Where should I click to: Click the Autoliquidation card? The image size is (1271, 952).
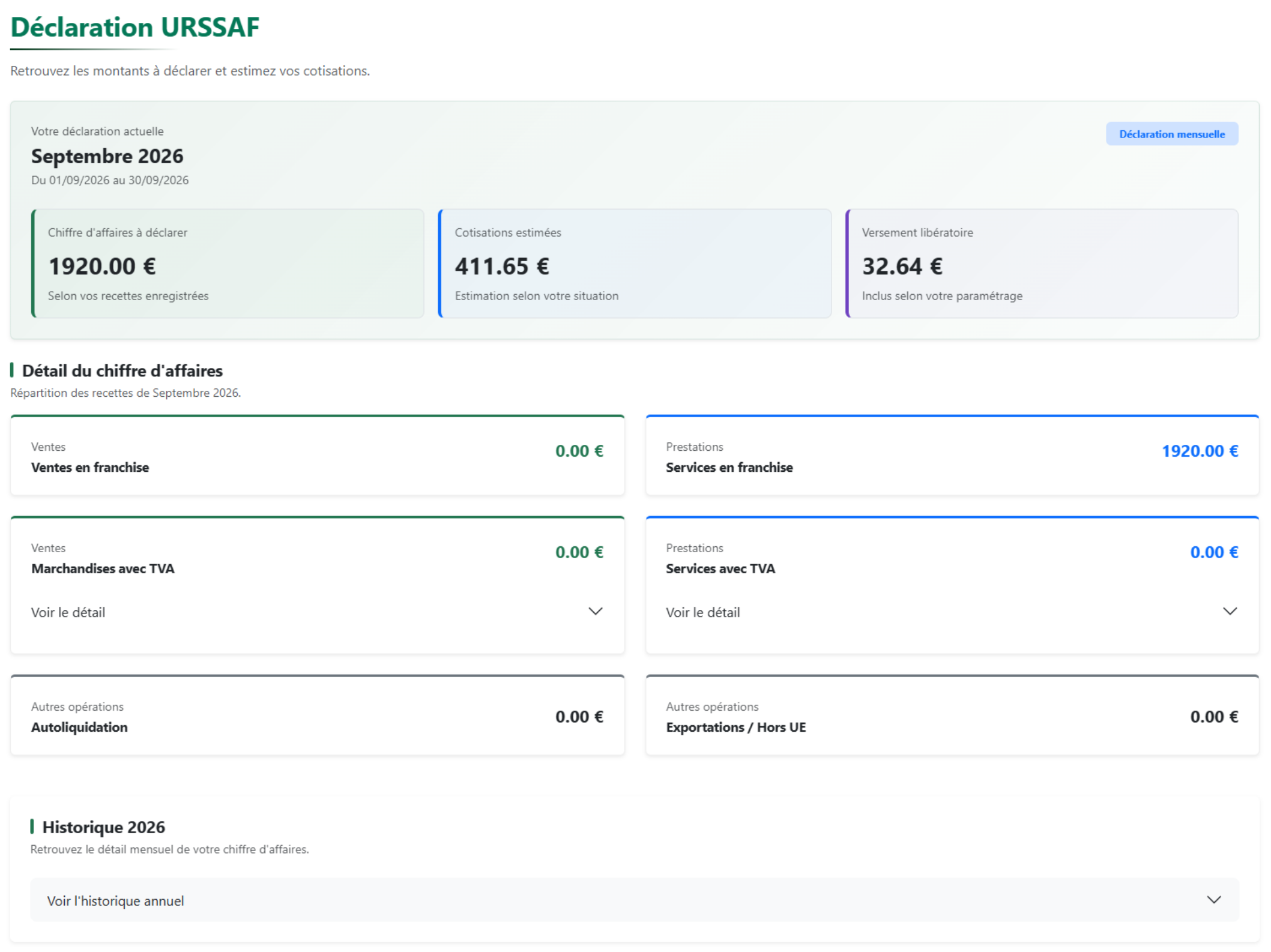pos(318,716)
